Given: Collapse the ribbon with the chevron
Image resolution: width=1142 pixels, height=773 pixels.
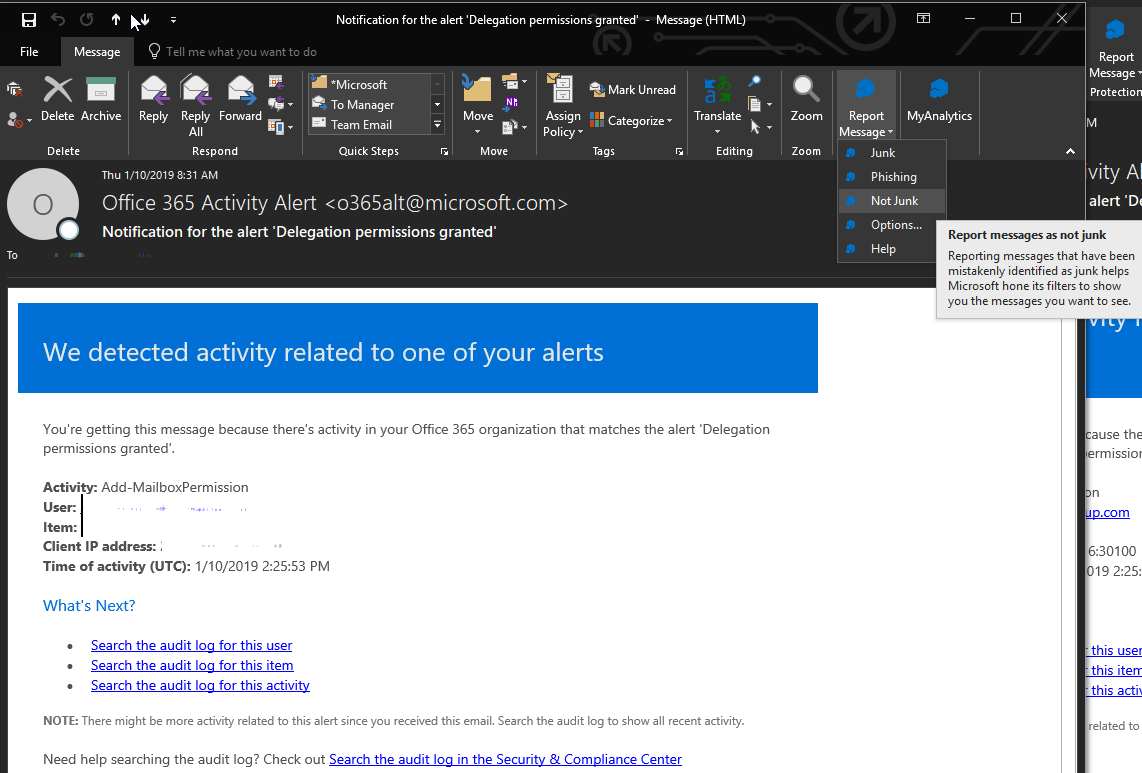Looking at the screenshot, I should tap(1070, 152).
